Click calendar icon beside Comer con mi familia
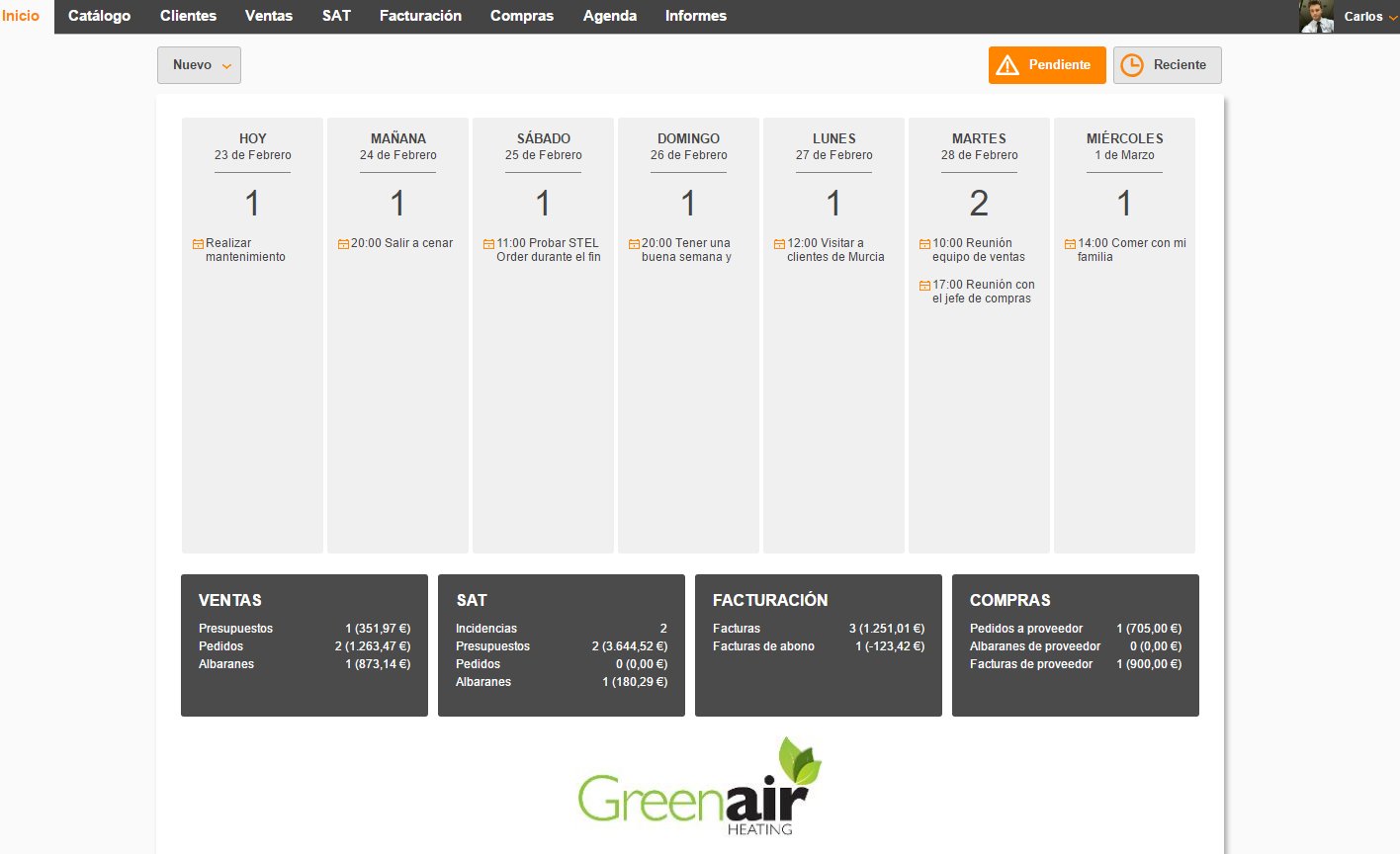The image size is (1400, 854). (1070, 244)
